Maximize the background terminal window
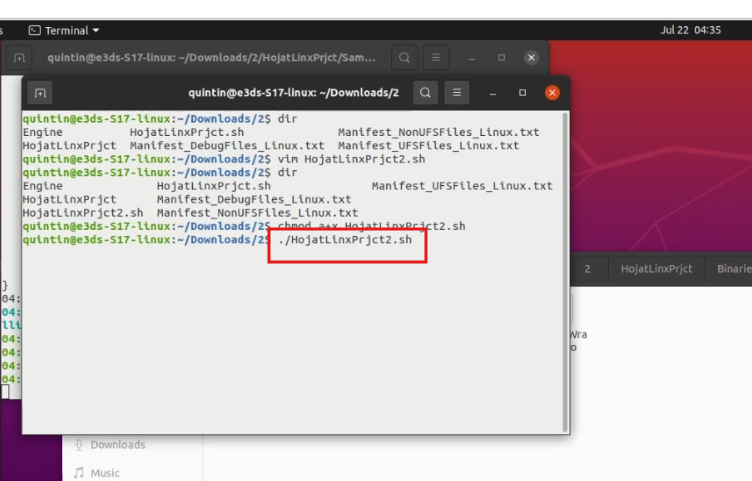This screenshot has height=481, width=752. (x=501, y=58)
